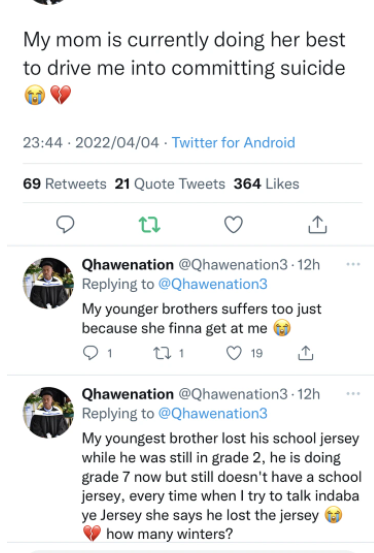View the 21 Quote Tweets list
Image resolution: width=374 pixels, height=553 pixels.
point(170,184)
